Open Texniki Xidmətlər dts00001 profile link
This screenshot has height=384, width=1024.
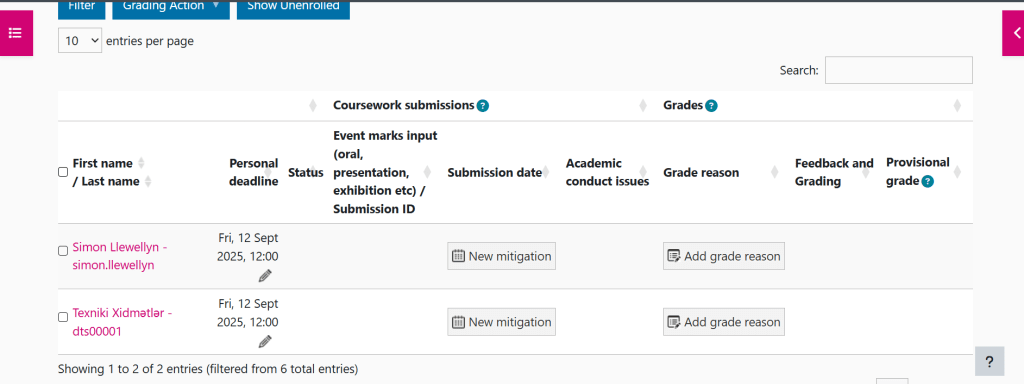click(x=122, y=322)
